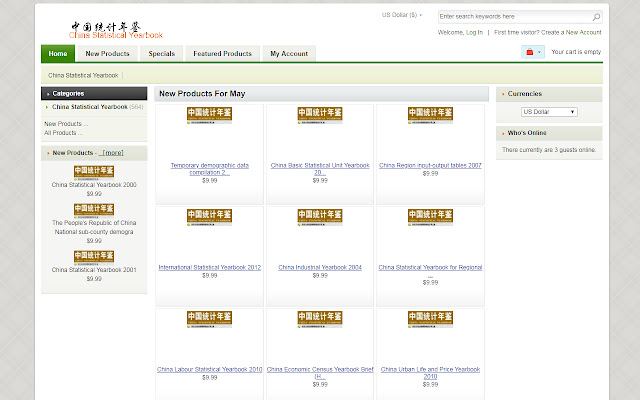Screen dimensions: 640x400
Task: Open China Statistical Yearbook for Regional link
Action: 430,271
